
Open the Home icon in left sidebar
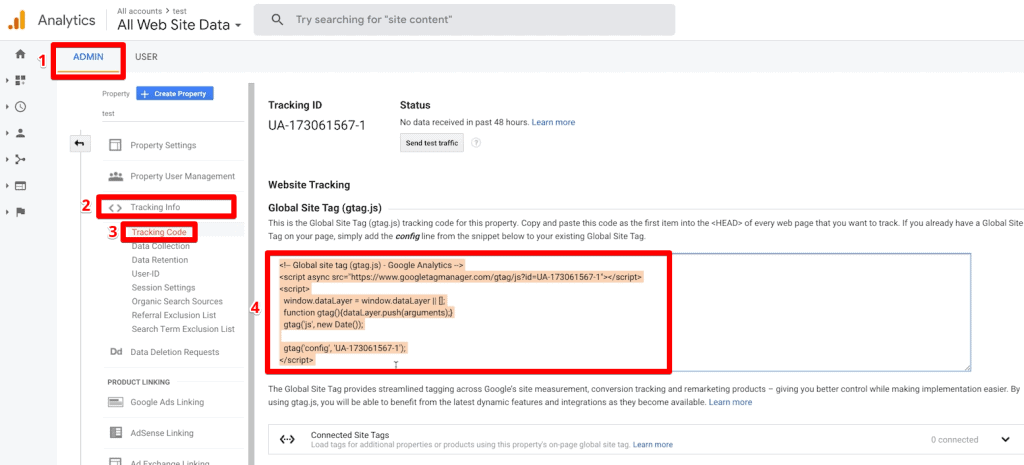tap(20, 54)
